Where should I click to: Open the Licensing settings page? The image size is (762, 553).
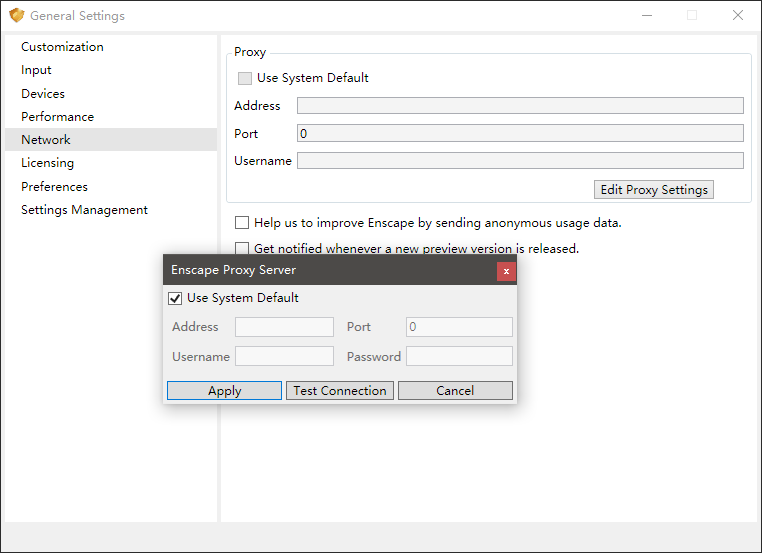(x=111, y=163)
